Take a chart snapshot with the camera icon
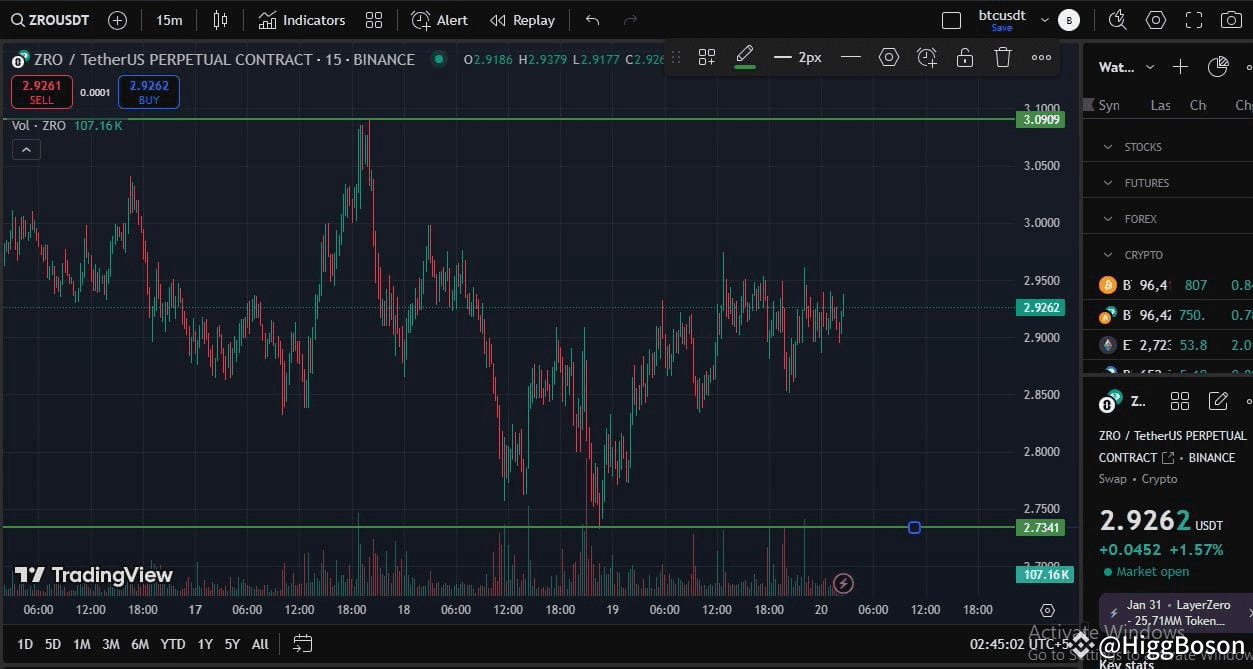 1231,20
